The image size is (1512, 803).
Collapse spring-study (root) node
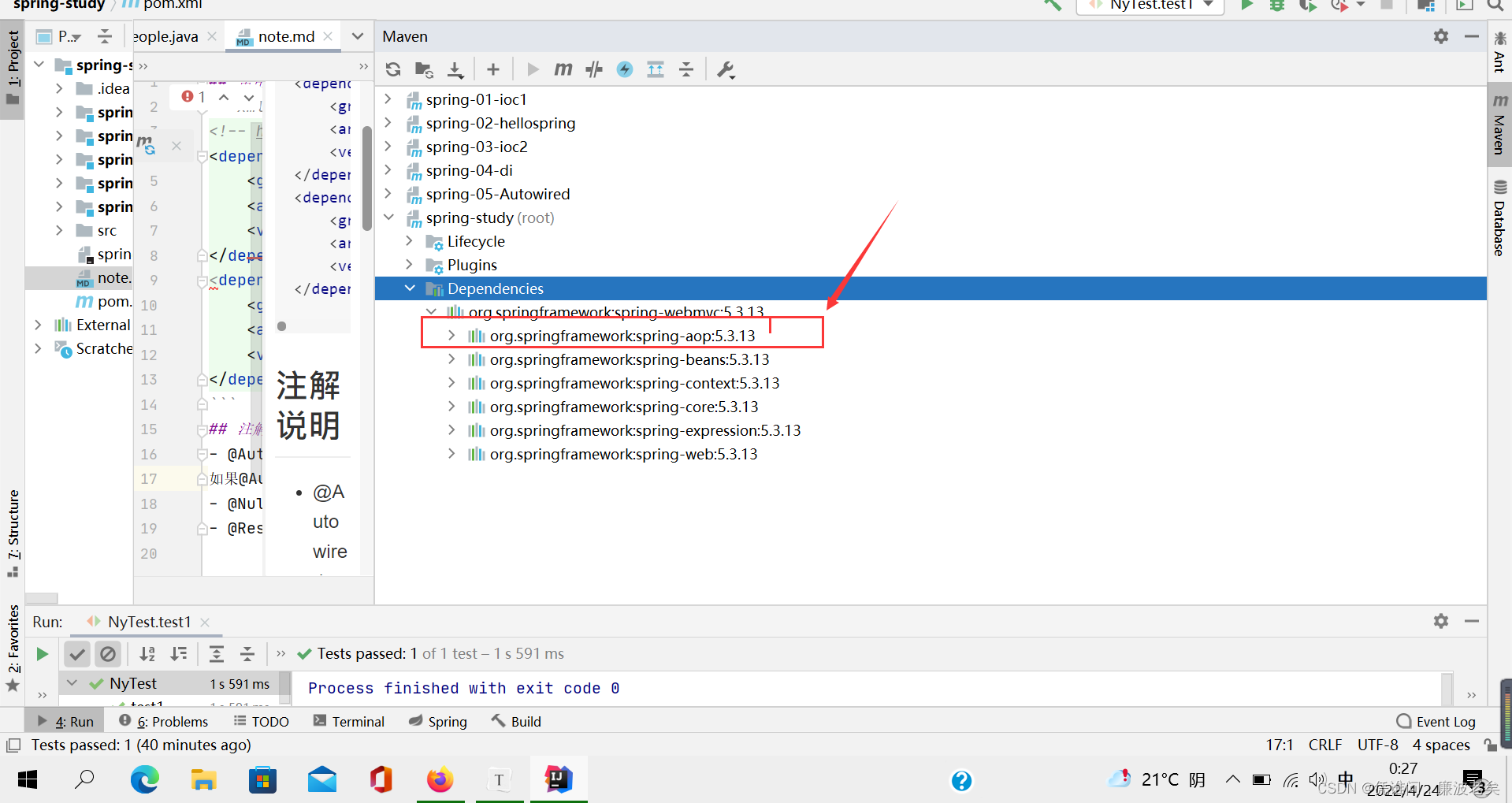click(388, 217)
